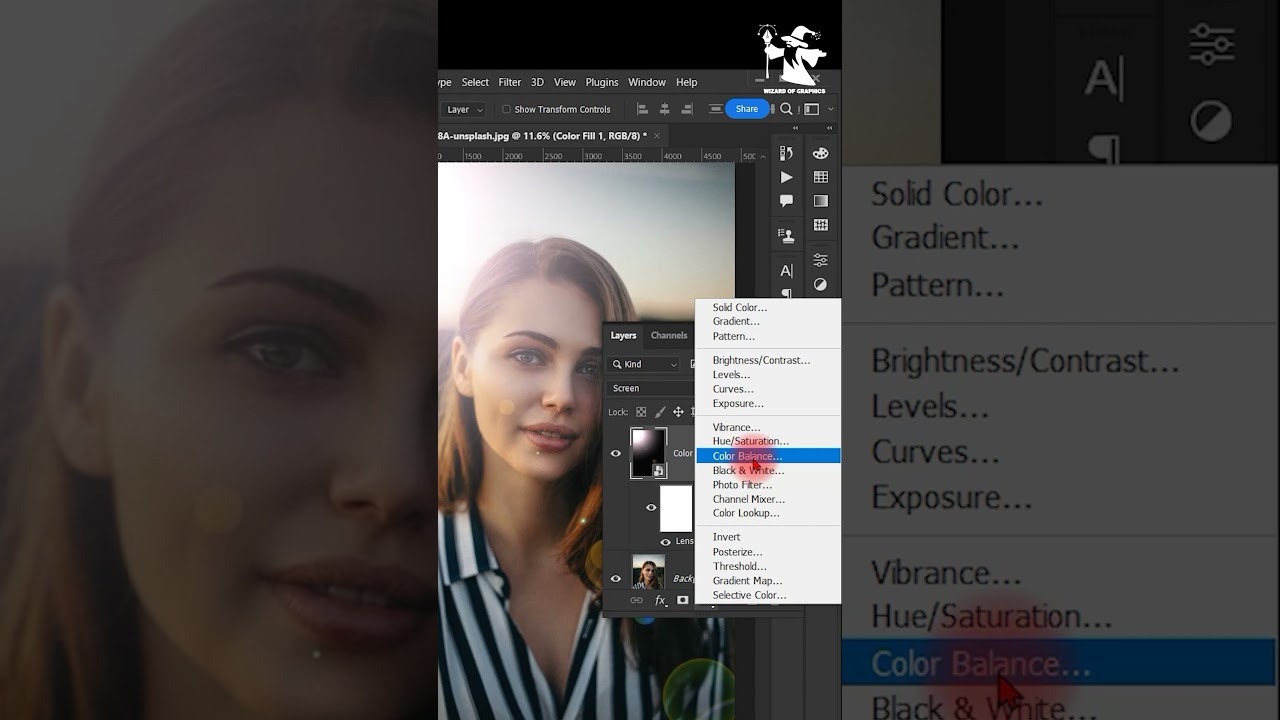Open the Plugins menu
This screenshot has height=720, width=1280.
pyautogui.click(x=602, y=82)
